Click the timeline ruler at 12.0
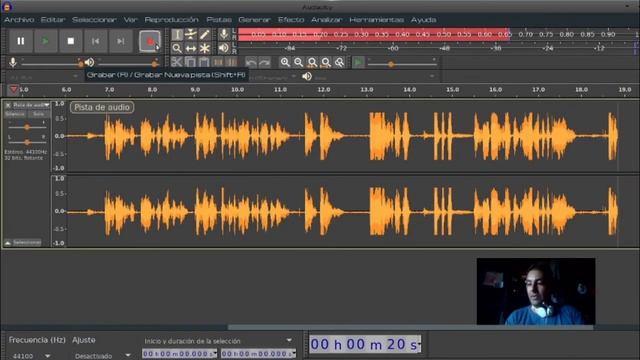 (324, 89)
